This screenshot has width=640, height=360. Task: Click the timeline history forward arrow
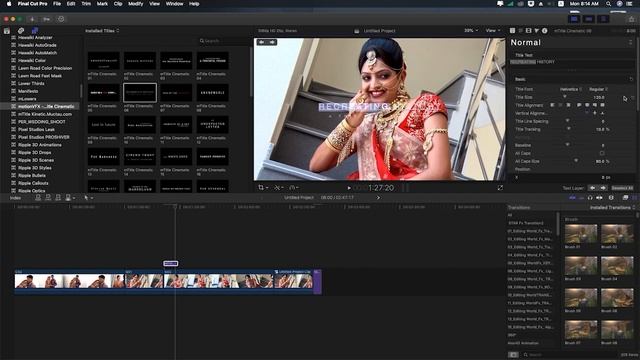pyautogui.click(x=378, y=198)
